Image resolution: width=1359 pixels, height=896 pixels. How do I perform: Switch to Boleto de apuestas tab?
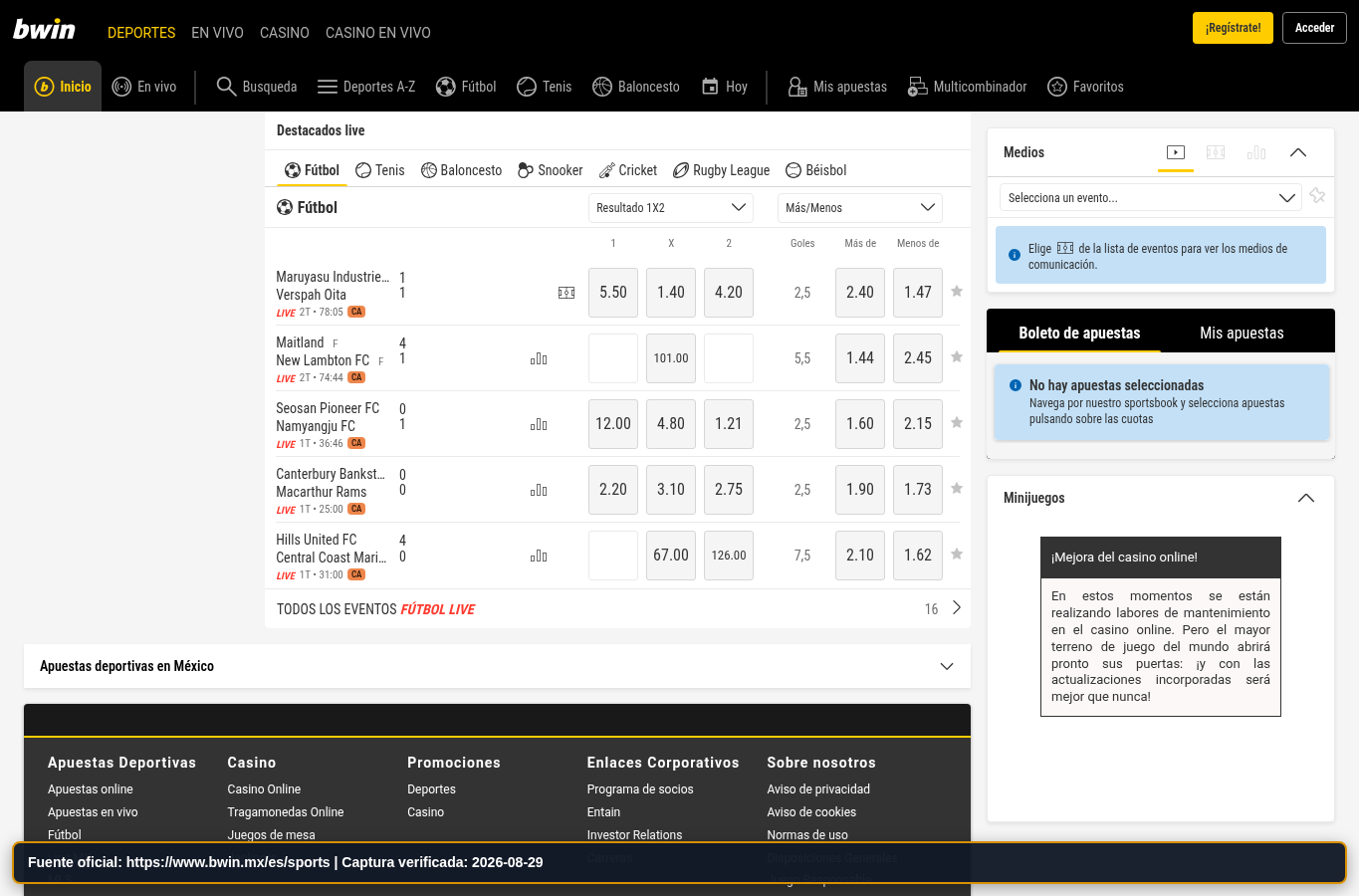click(x=1079, y=333)
